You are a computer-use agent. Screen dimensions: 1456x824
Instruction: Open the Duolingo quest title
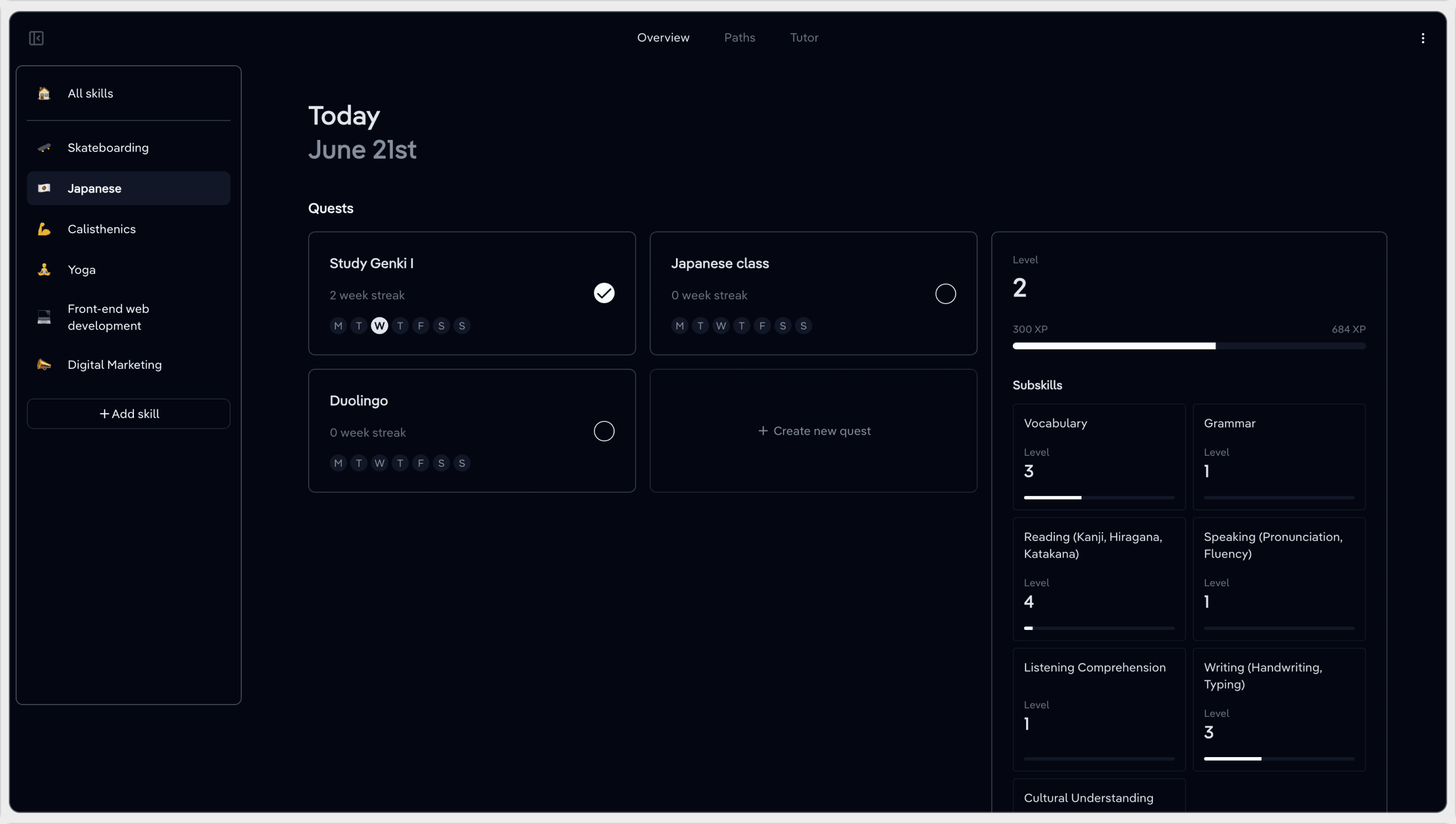358,401
